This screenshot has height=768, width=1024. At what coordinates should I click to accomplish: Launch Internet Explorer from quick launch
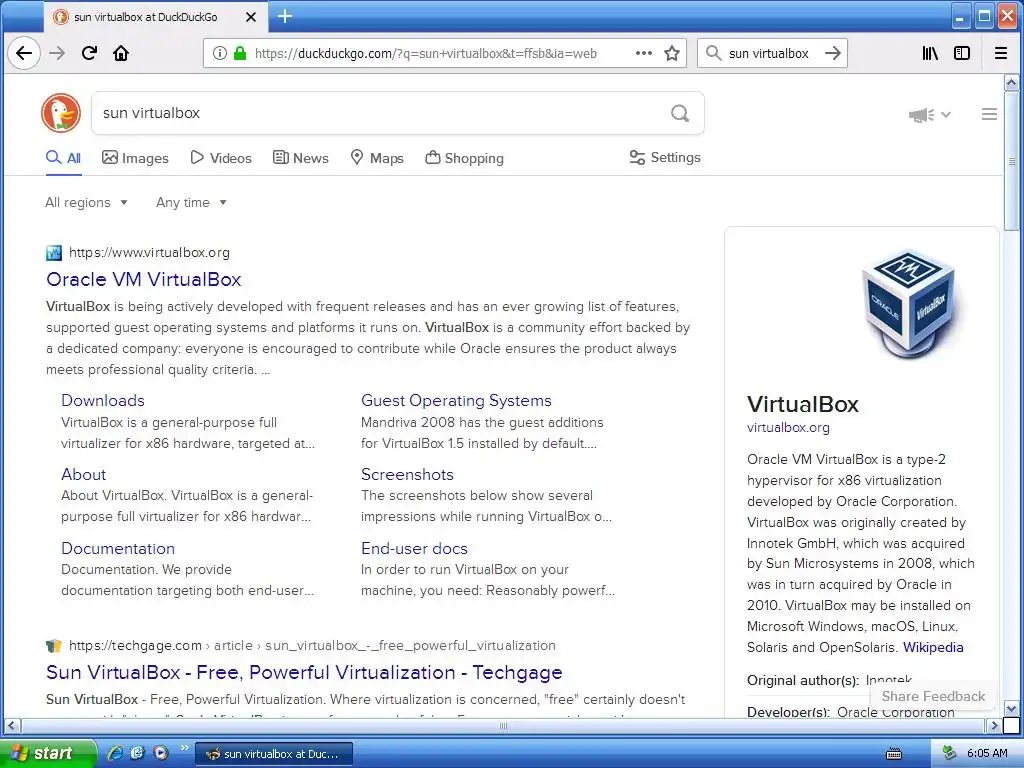116,753
